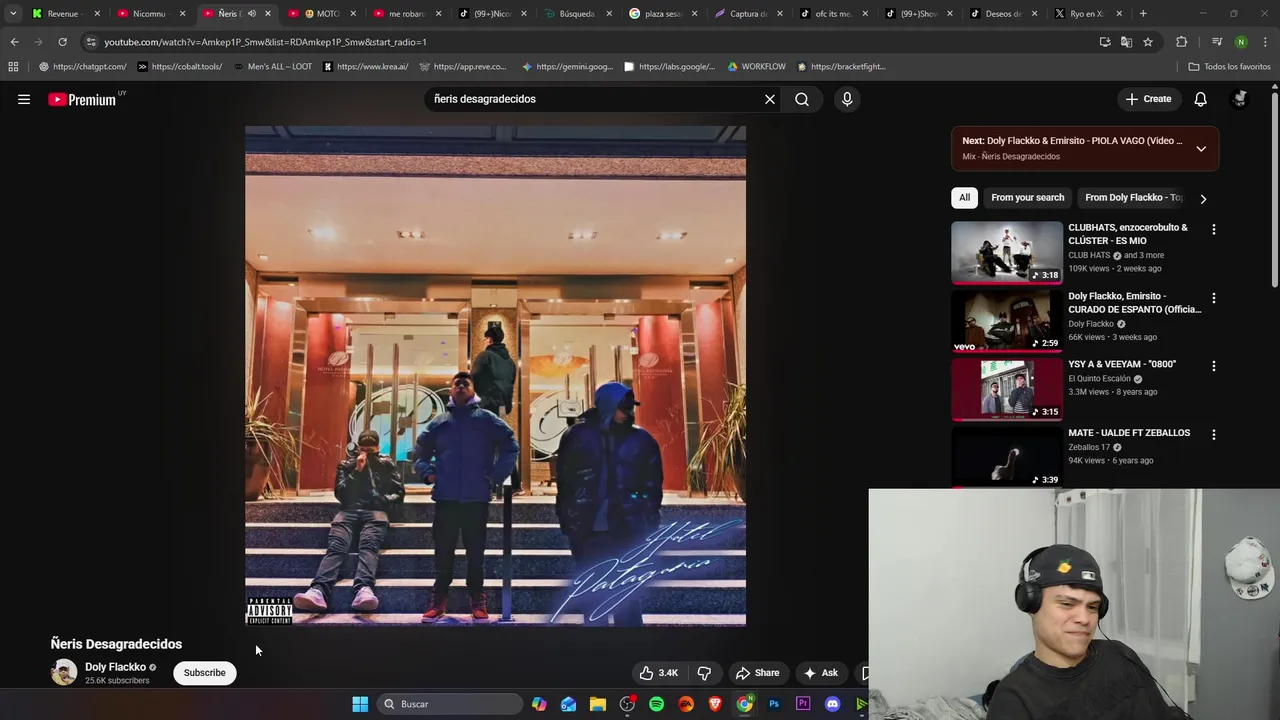Viewport: 1280px width, 720px height.
Task: Click the video player album art
Action: pyautogui.click(x=495, y=376)
